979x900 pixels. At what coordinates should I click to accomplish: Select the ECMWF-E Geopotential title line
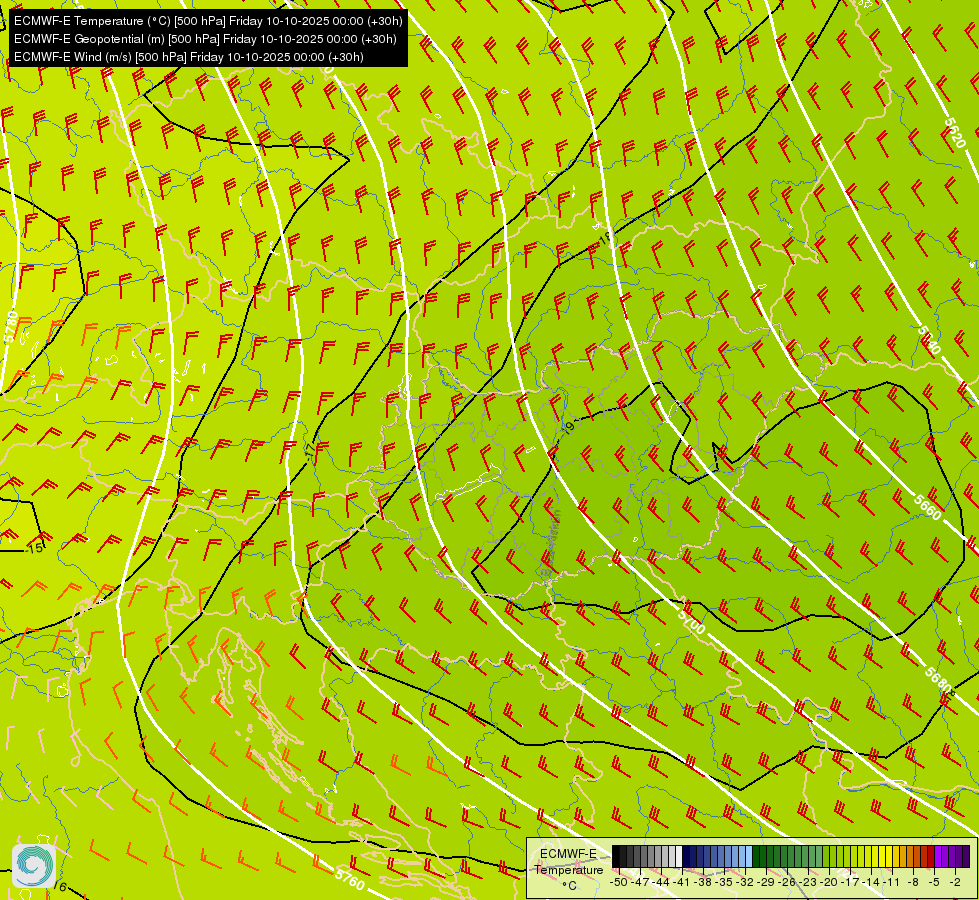[x=205, y=39]
